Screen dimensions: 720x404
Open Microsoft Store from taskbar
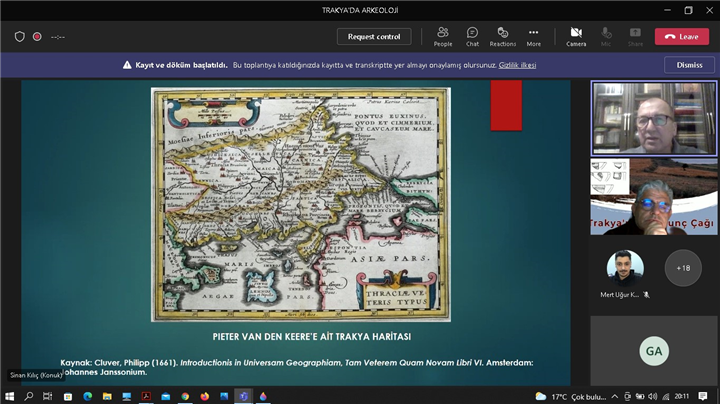pyautogui.click(x=68, y=396)
